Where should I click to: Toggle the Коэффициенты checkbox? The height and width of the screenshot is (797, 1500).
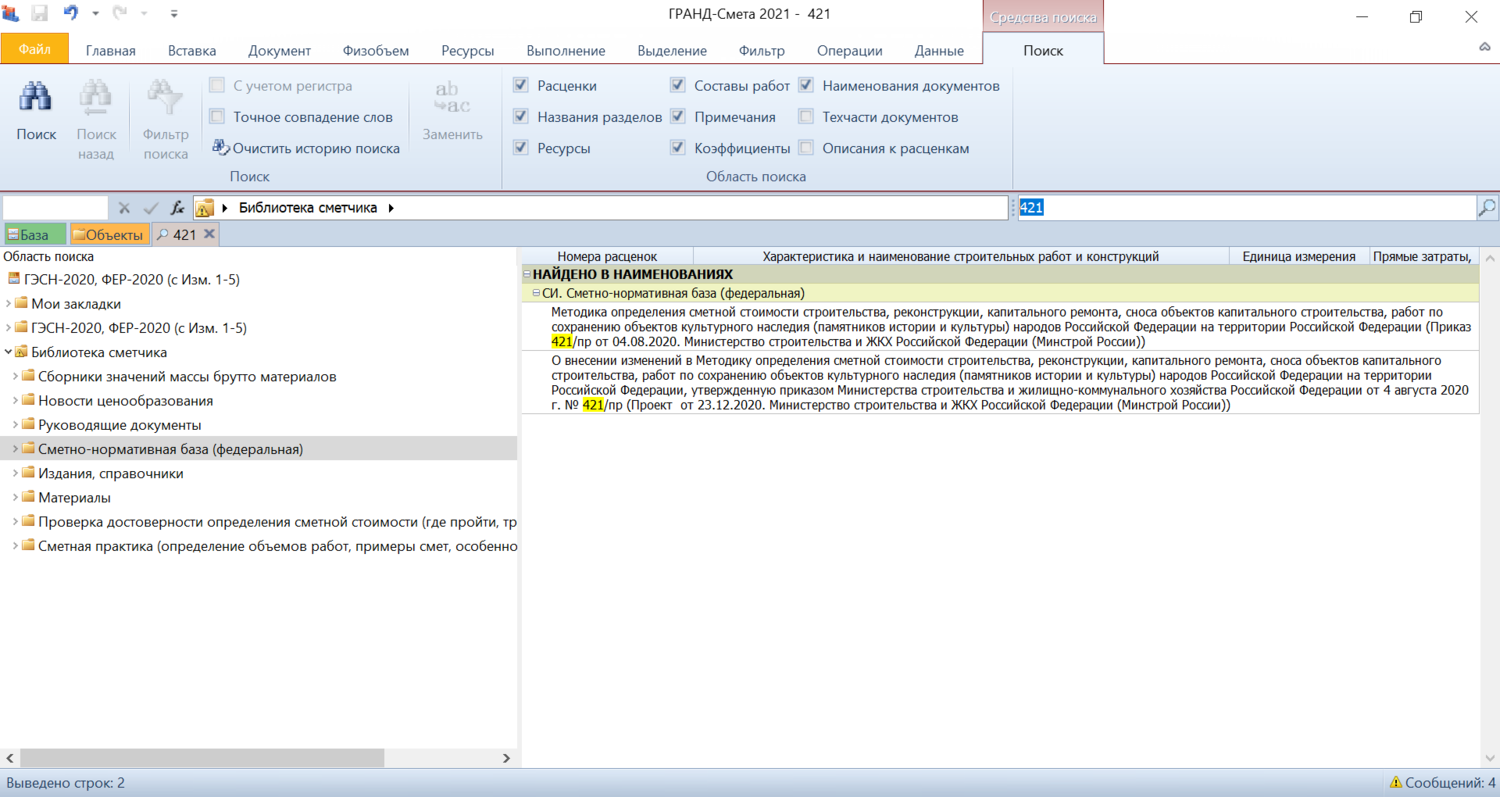pyautogui.click(x=678, y=148)
